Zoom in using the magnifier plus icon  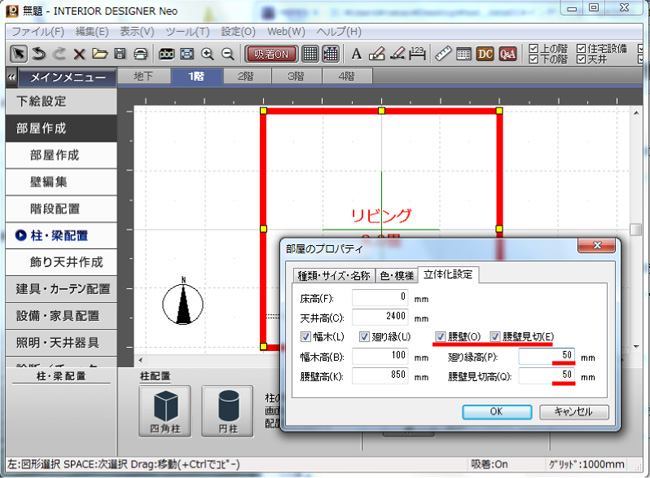(x=208, y=53)
